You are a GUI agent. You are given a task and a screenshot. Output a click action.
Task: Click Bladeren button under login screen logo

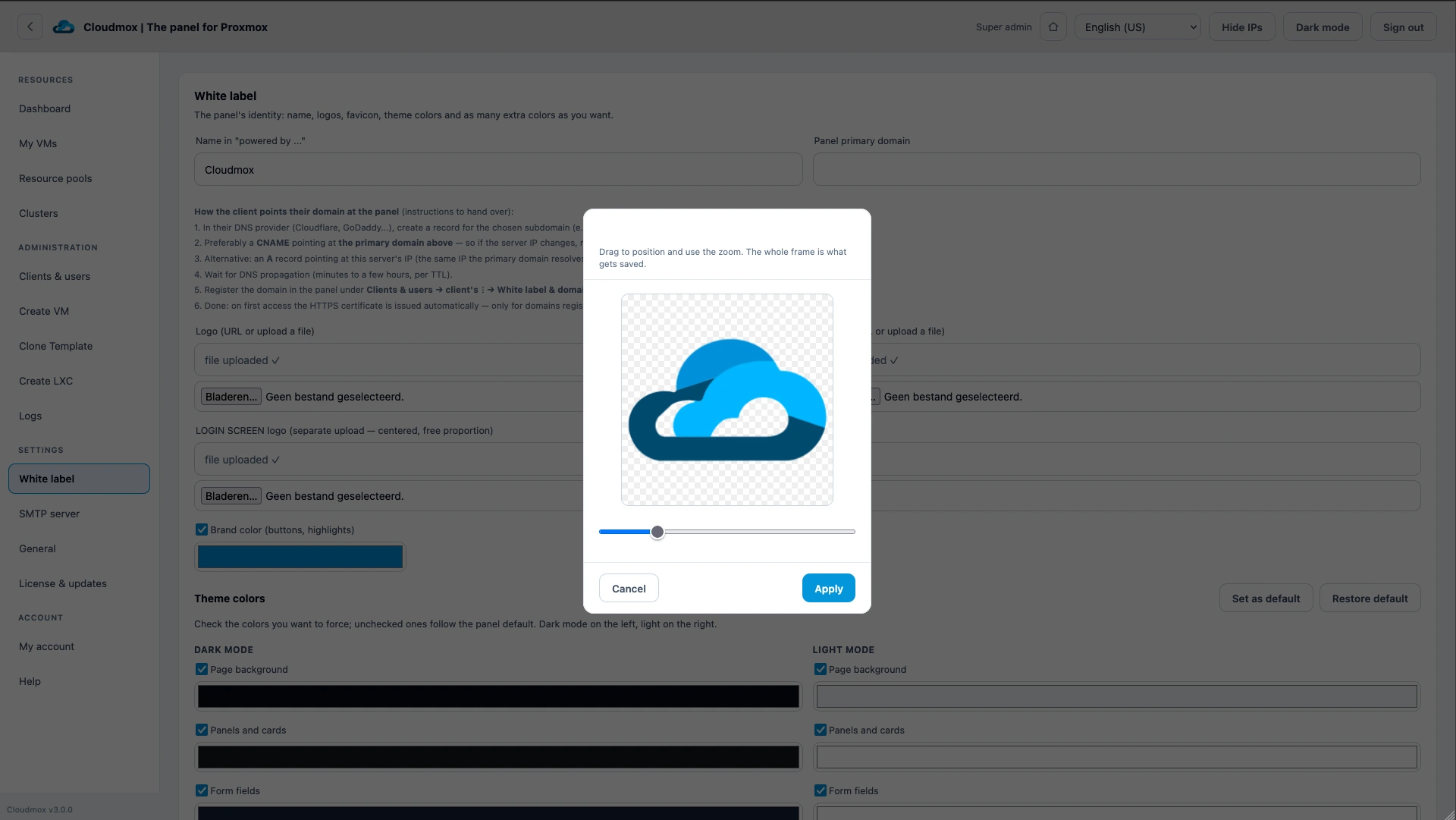(x=231, y=496)
